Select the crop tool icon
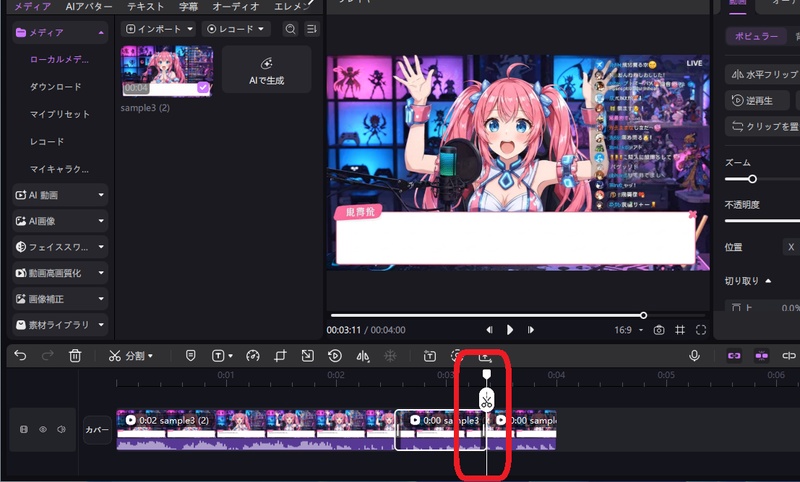 pyautogui.click(x=280, y=356)
